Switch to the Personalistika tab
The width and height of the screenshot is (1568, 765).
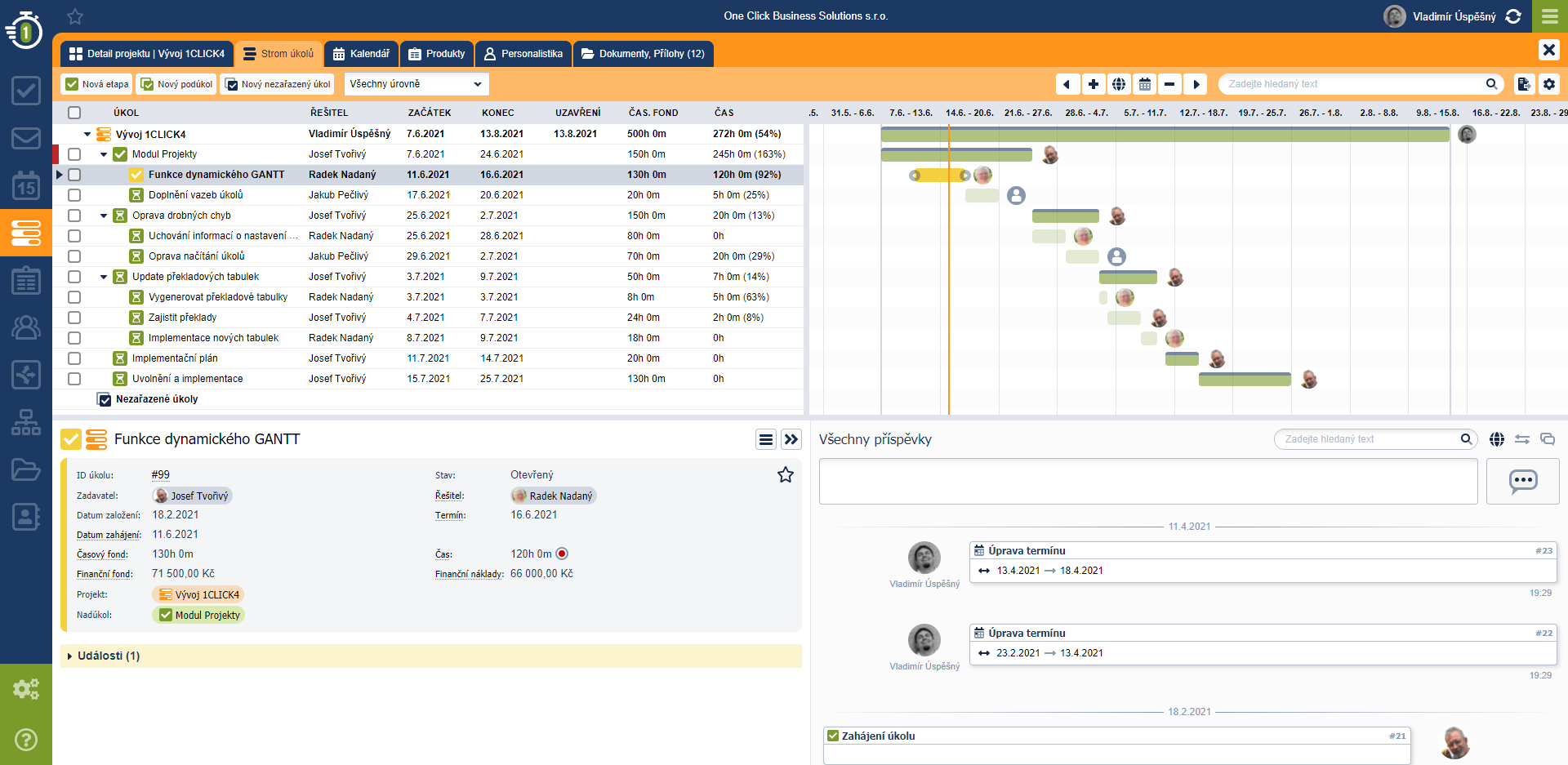(x=523, y=54)
